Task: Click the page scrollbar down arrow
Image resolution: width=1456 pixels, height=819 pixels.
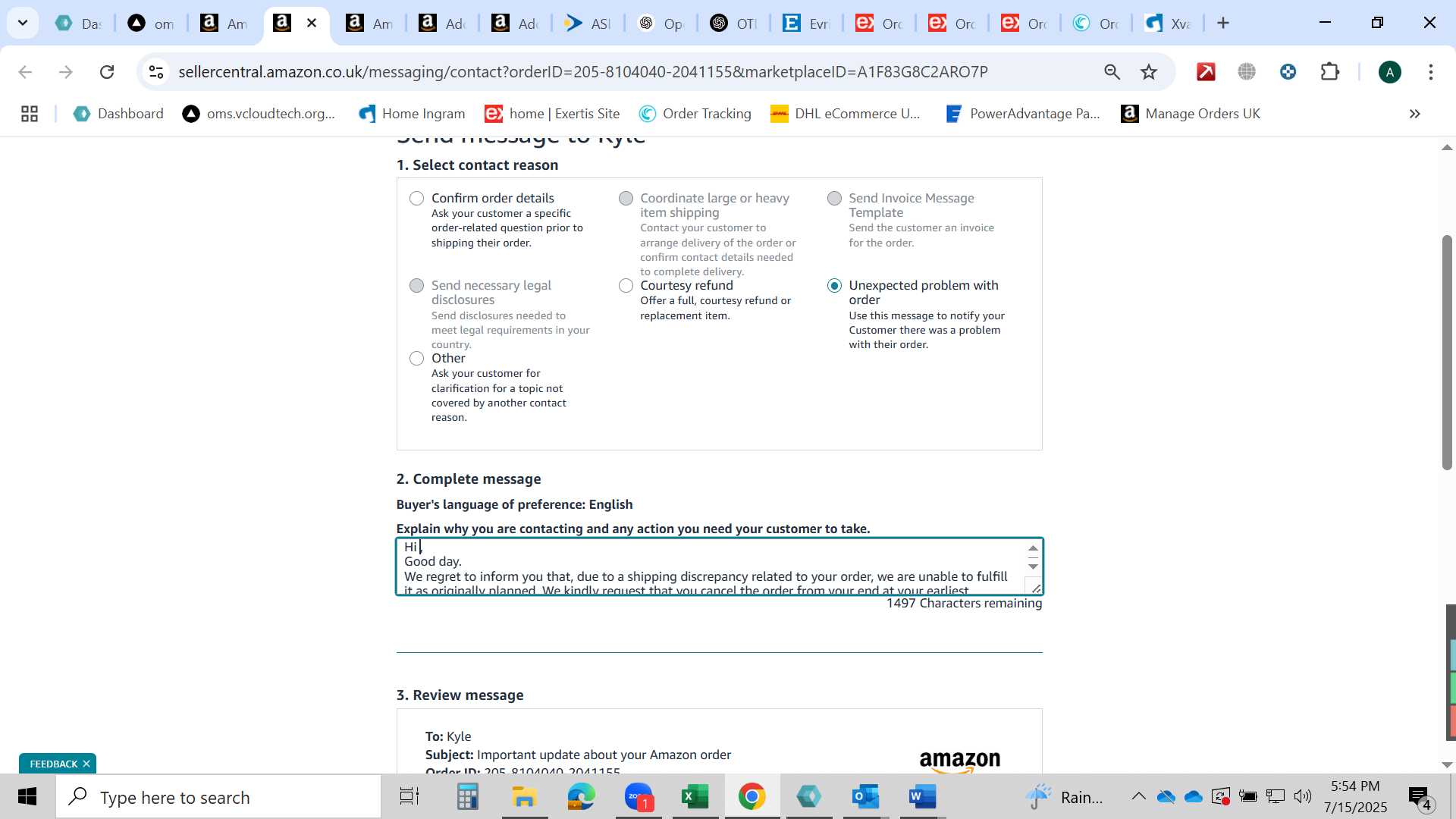Action: point(1447,764)
